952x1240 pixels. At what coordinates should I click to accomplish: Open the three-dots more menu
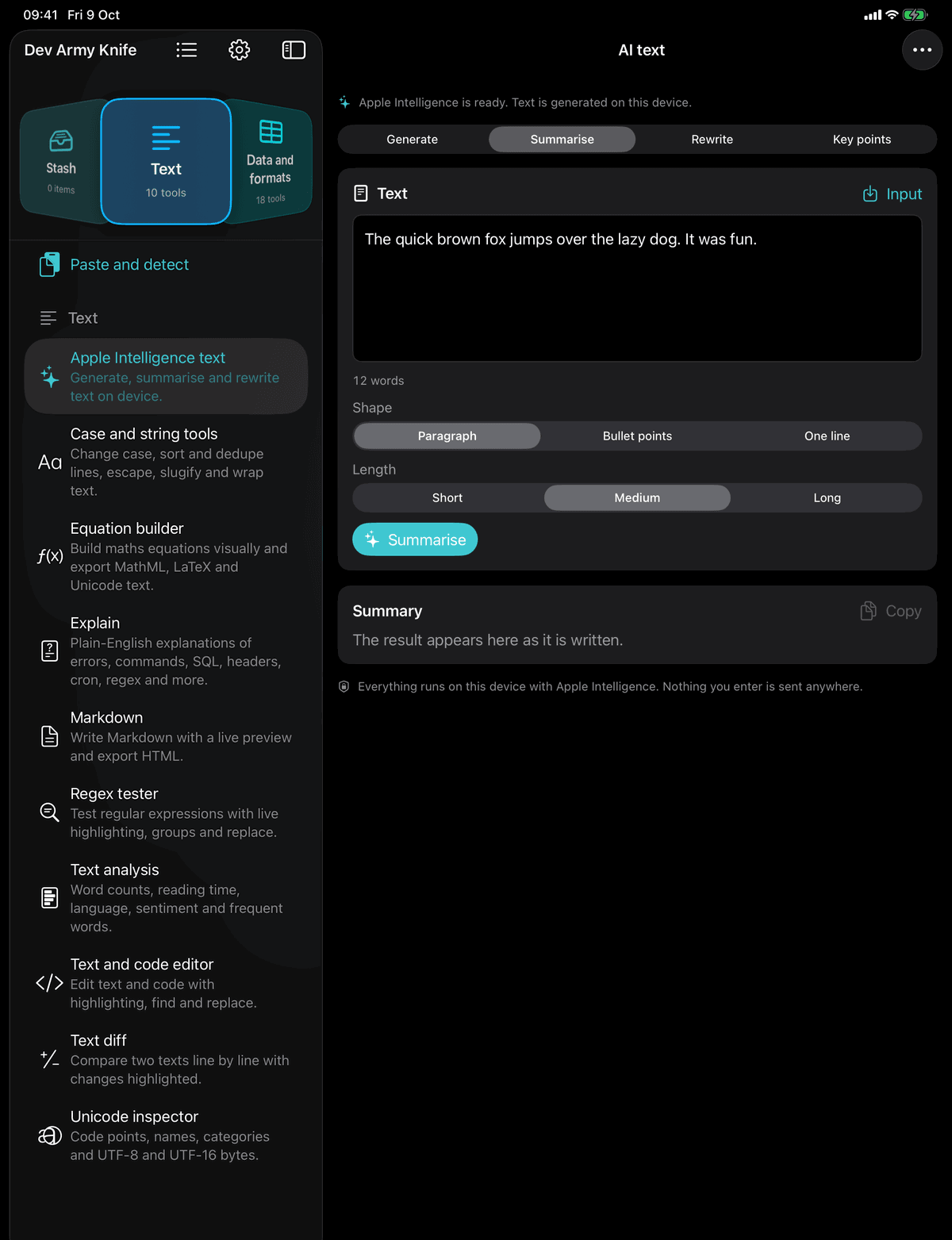(x=922, y=50)
